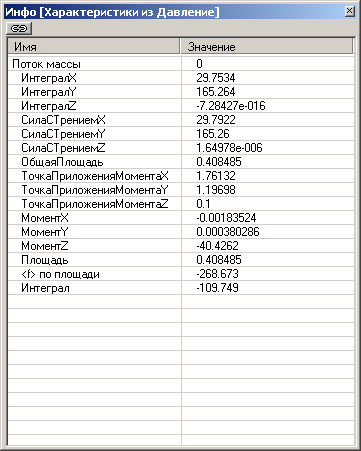Click the chain link icon button

(19, 29)
